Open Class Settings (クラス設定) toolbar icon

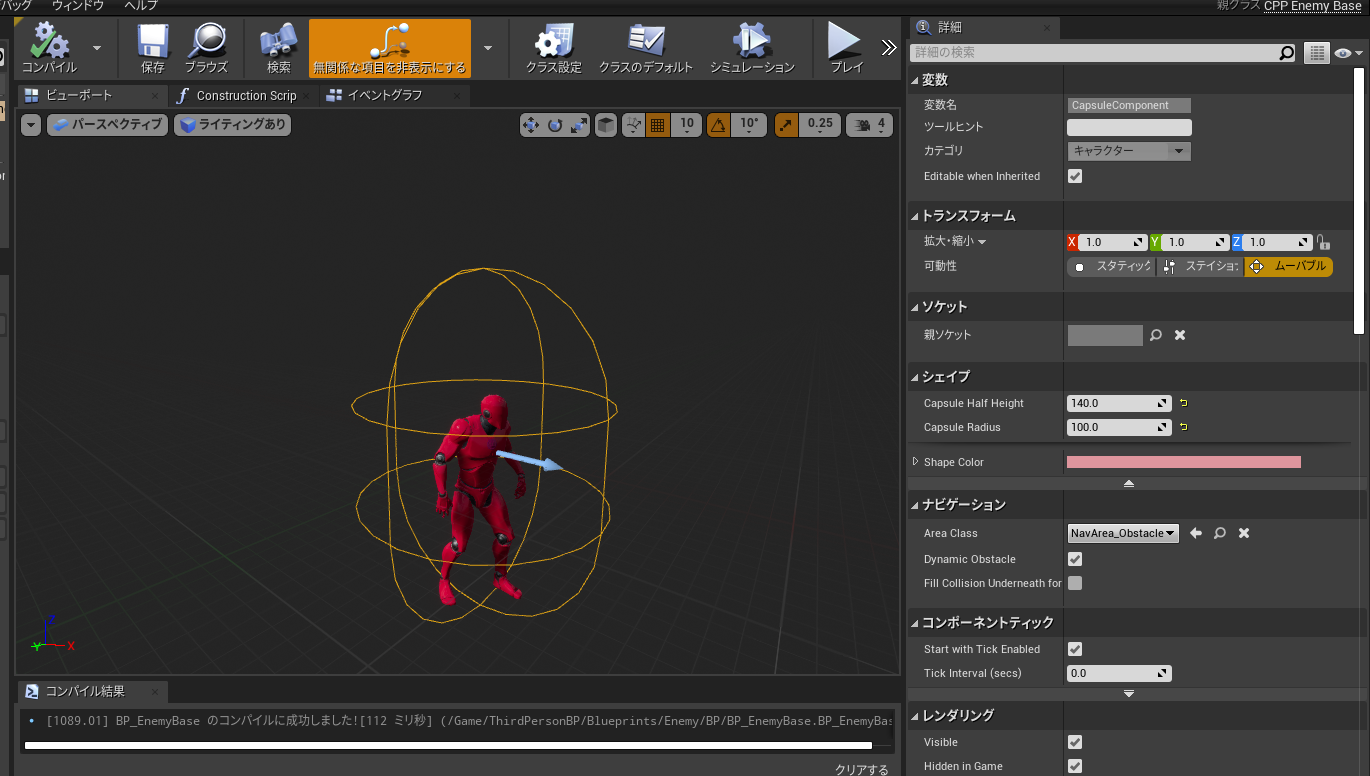[553, 42]
